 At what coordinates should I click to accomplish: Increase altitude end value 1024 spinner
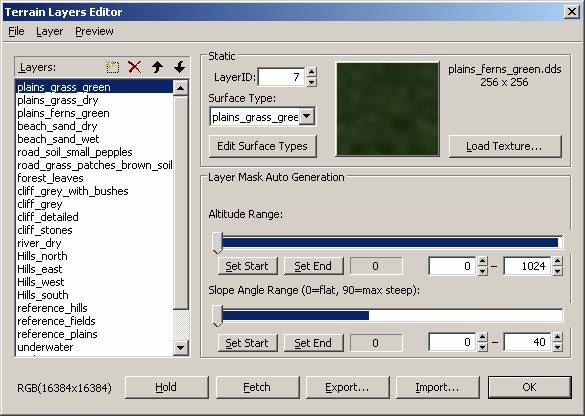558,261
